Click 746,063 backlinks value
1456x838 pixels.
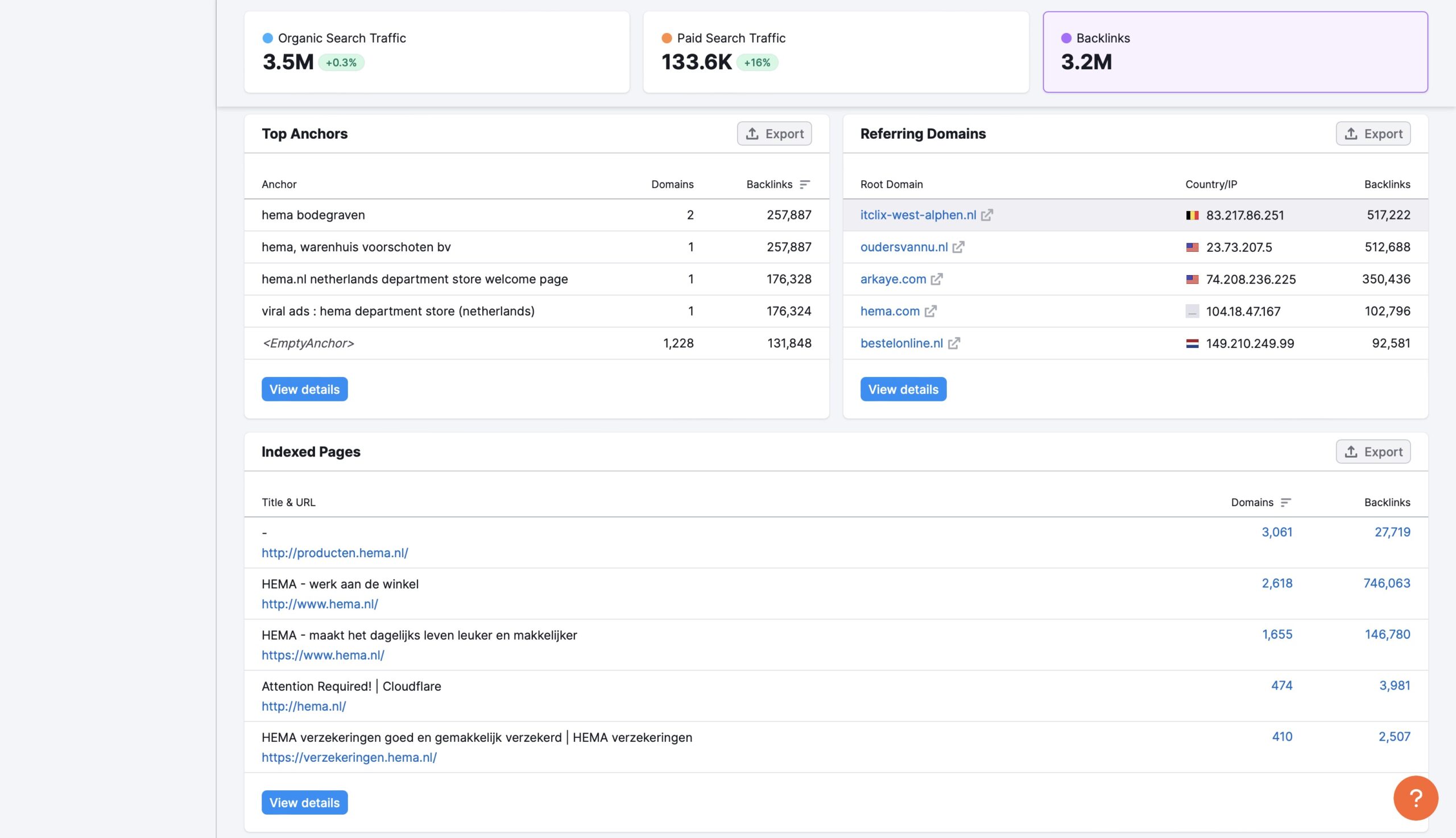click(1387, 583)
